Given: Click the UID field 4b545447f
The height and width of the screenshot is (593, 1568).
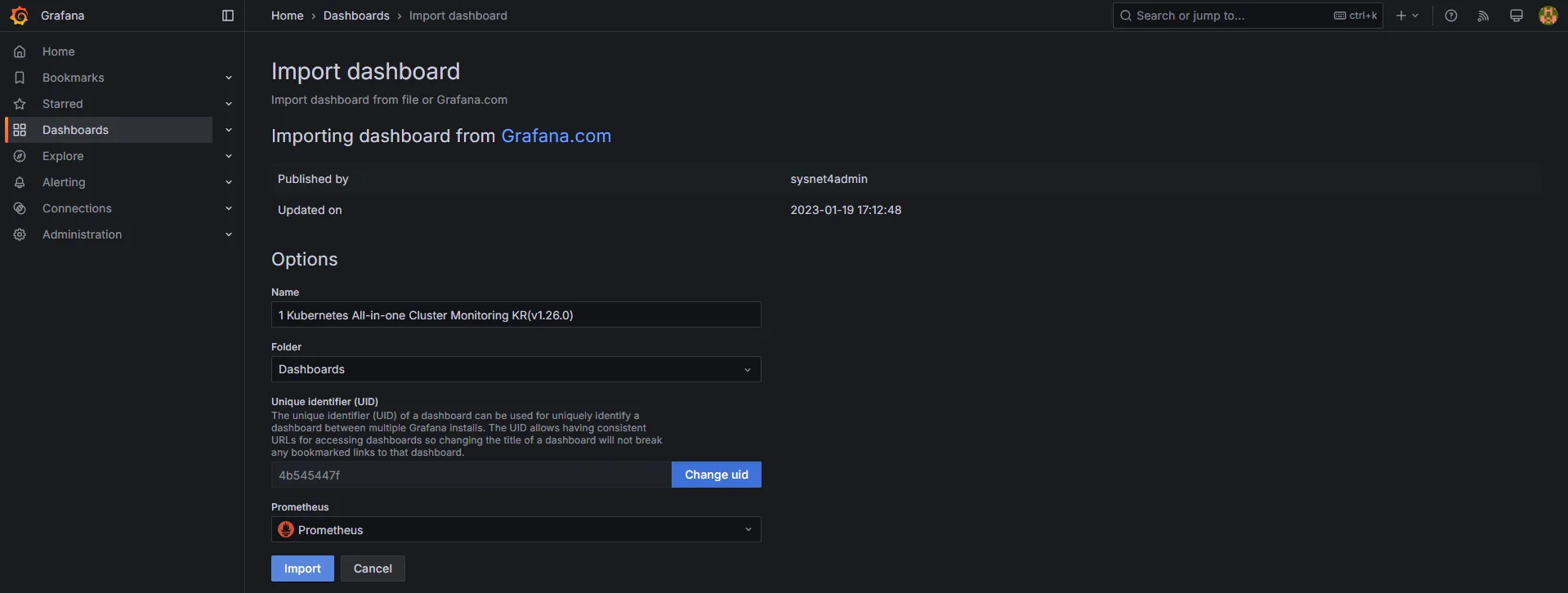Looking at the screenshot, I should pyautogui.click(x=471, y=475).
